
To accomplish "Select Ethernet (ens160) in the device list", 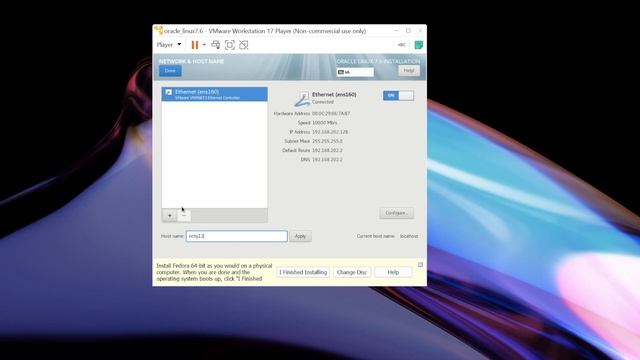I will [x=215, y=94].
